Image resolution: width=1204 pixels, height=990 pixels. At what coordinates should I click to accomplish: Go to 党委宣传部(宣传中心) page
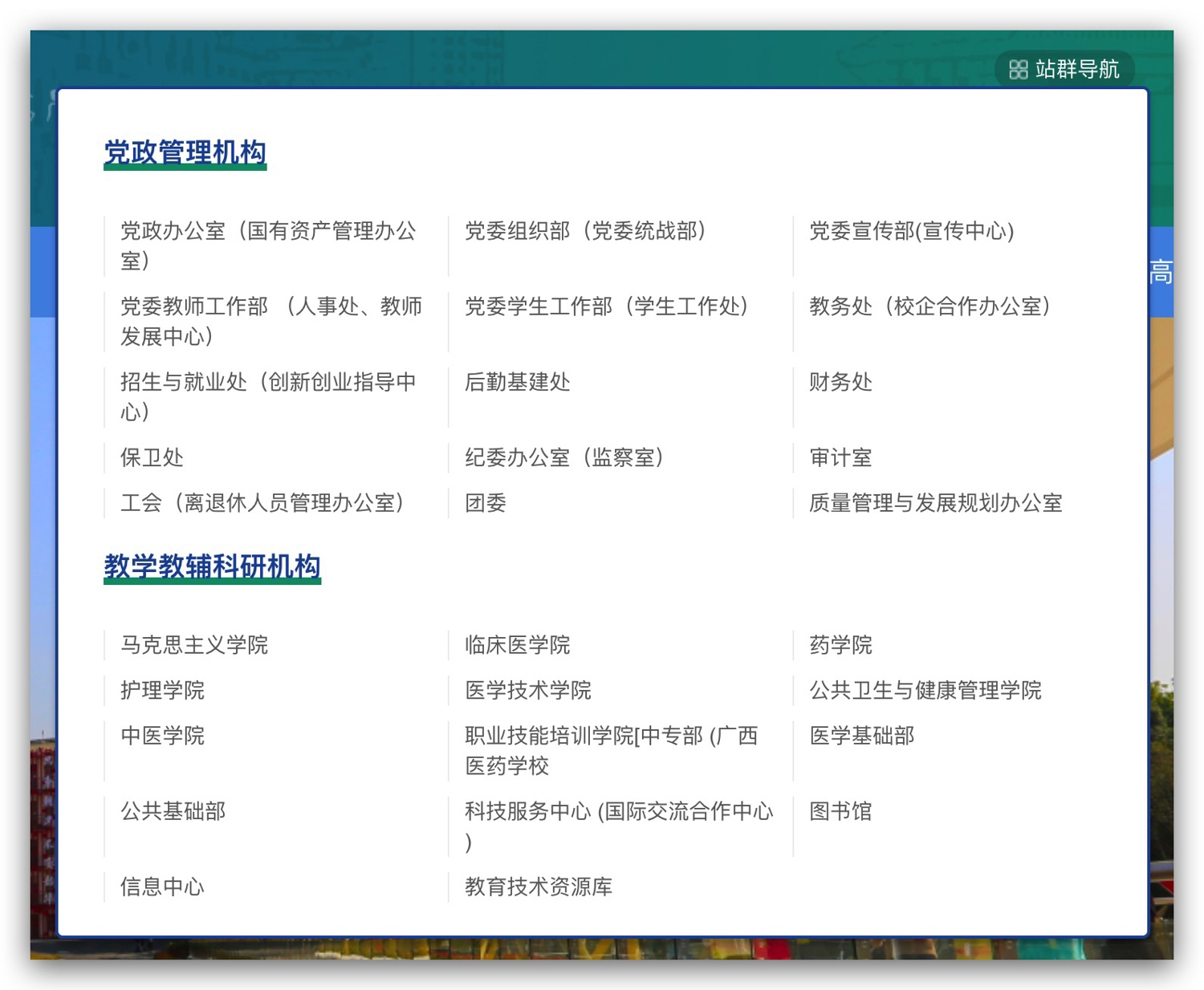[911, 231]
